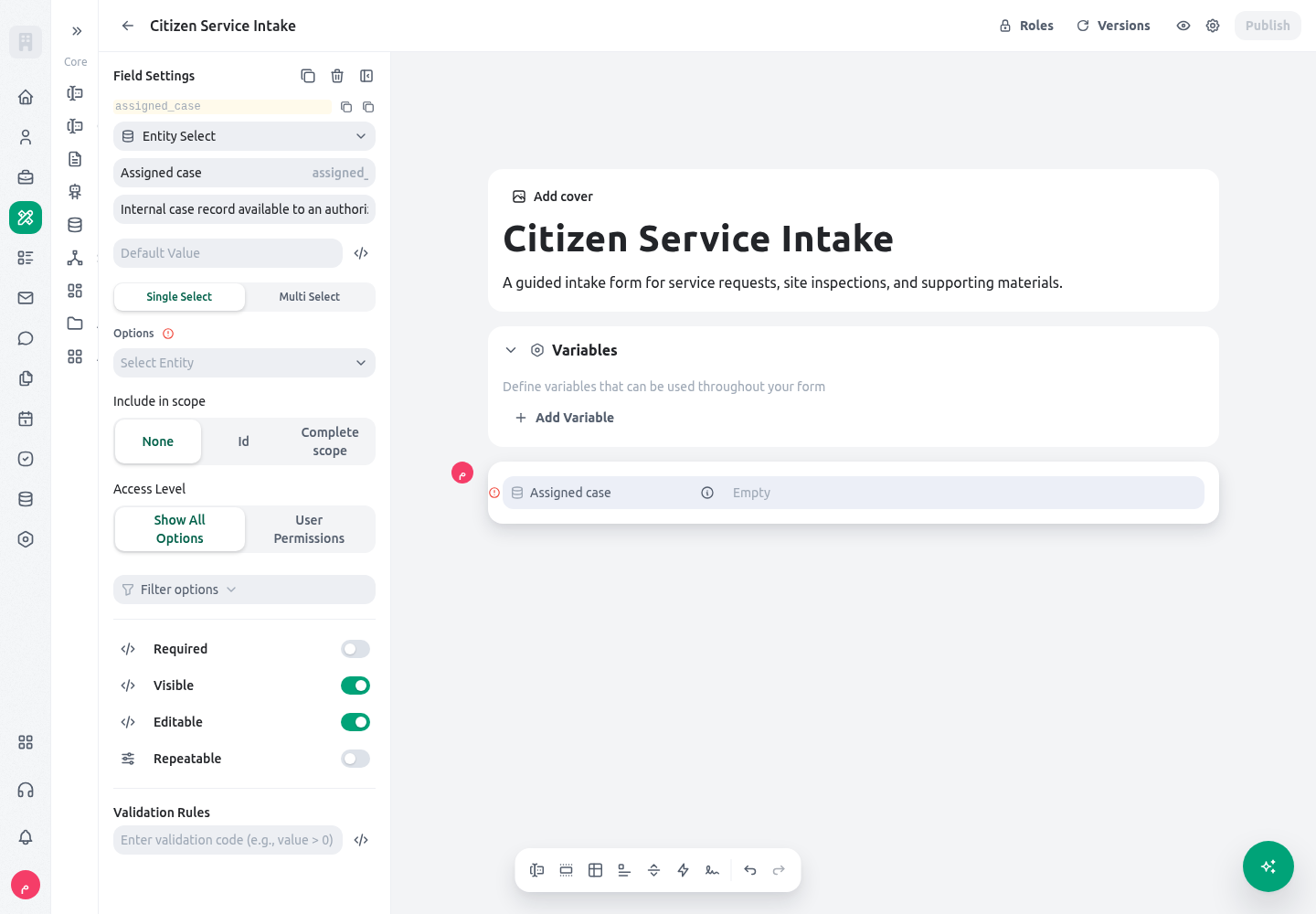This screenshot has height=914, width=1316.
Task: Undo the last change
Action: (750, 870)
